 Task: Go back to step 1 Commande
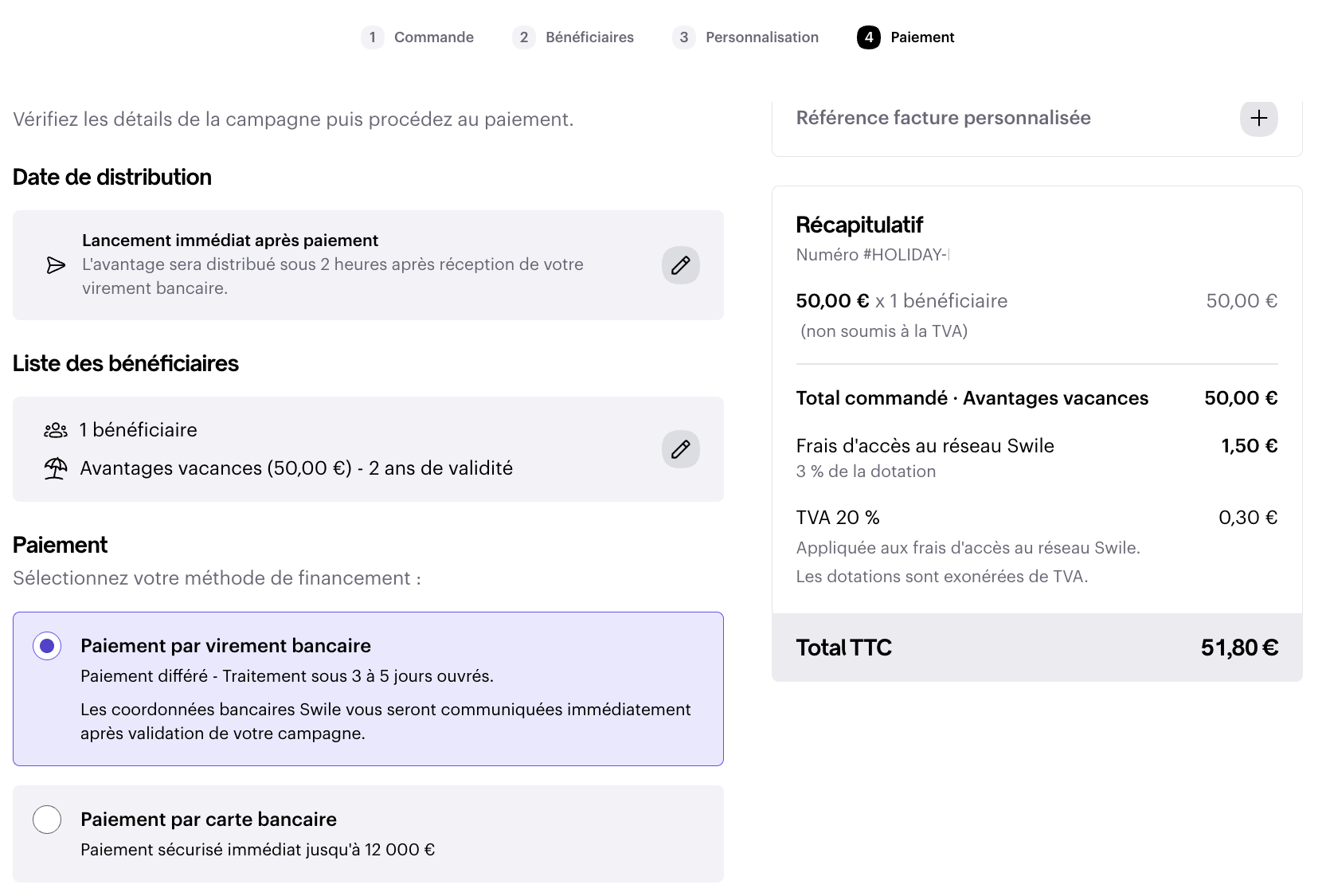[417, 37]
